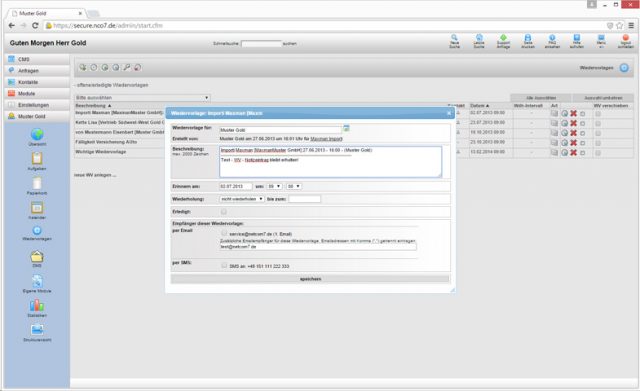The image size is (640, 391).
Task: Enable email to service@netcom7.de checkbox
Action: (224, 233)
